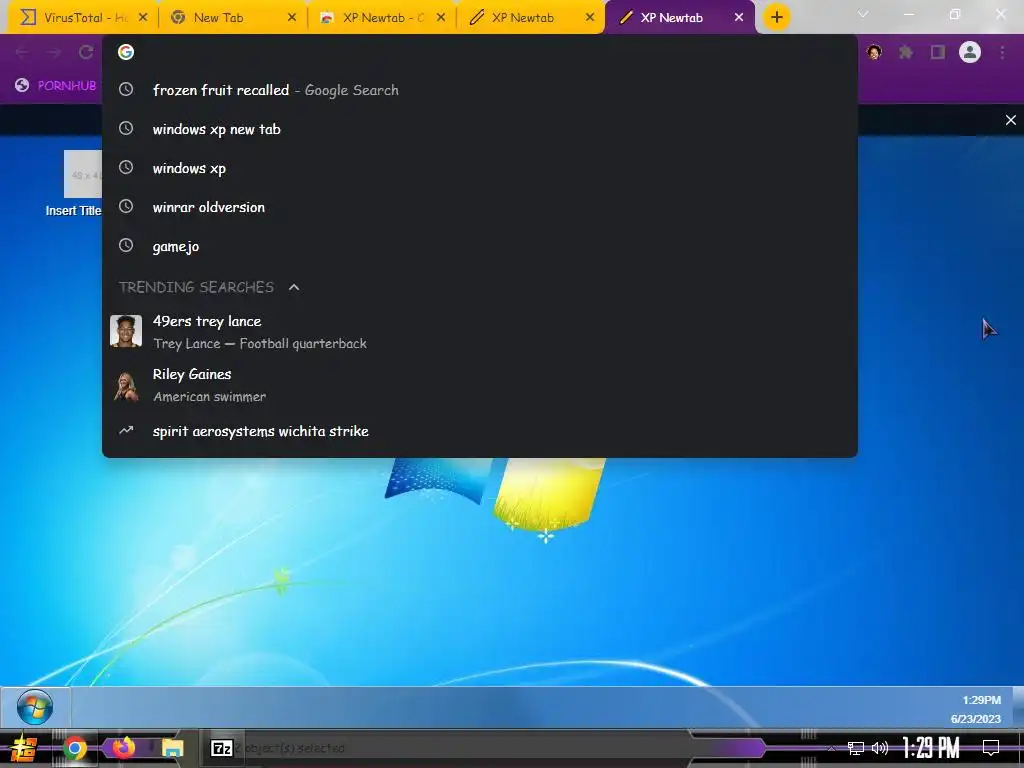Open the custom Start button on OS taskbar
This screenshot has height=768, width=1024.
tap(24, 748)
